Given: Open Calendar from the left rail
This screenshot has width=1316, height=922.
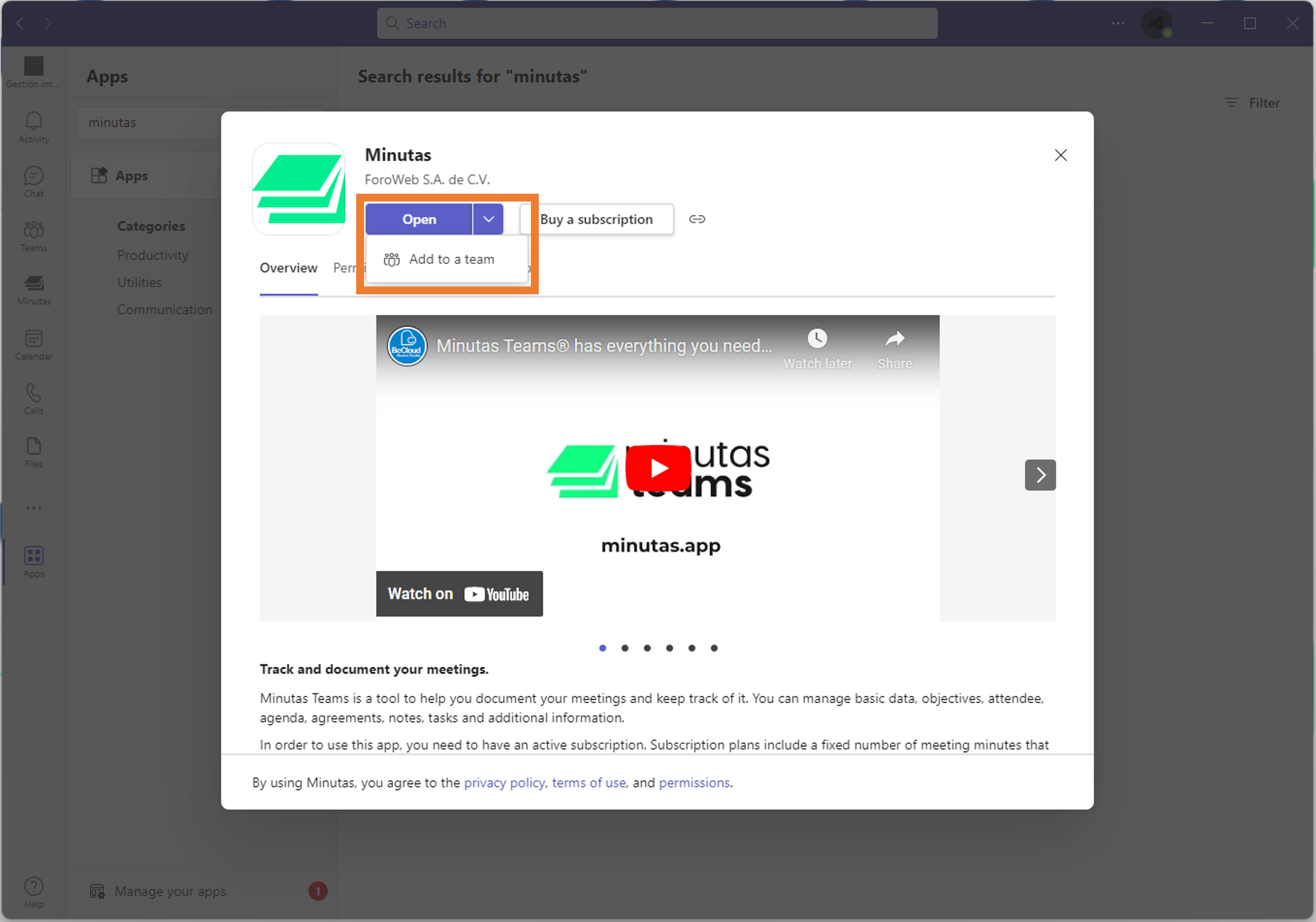Looking at the screenshot, I should point(33,344).
